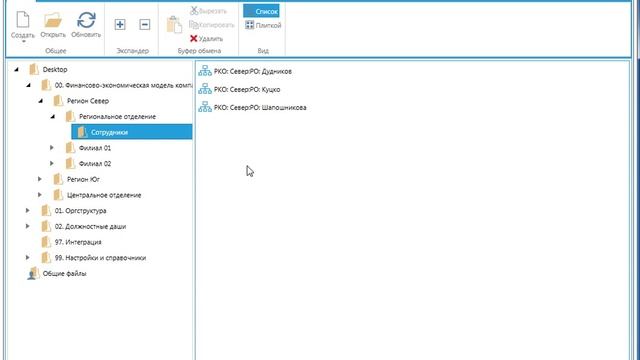The width and height of the screenshot is (640, 360).
Task: Click the Вырезать scissors button
Action: pyautogui.click(x=208, y=11)
